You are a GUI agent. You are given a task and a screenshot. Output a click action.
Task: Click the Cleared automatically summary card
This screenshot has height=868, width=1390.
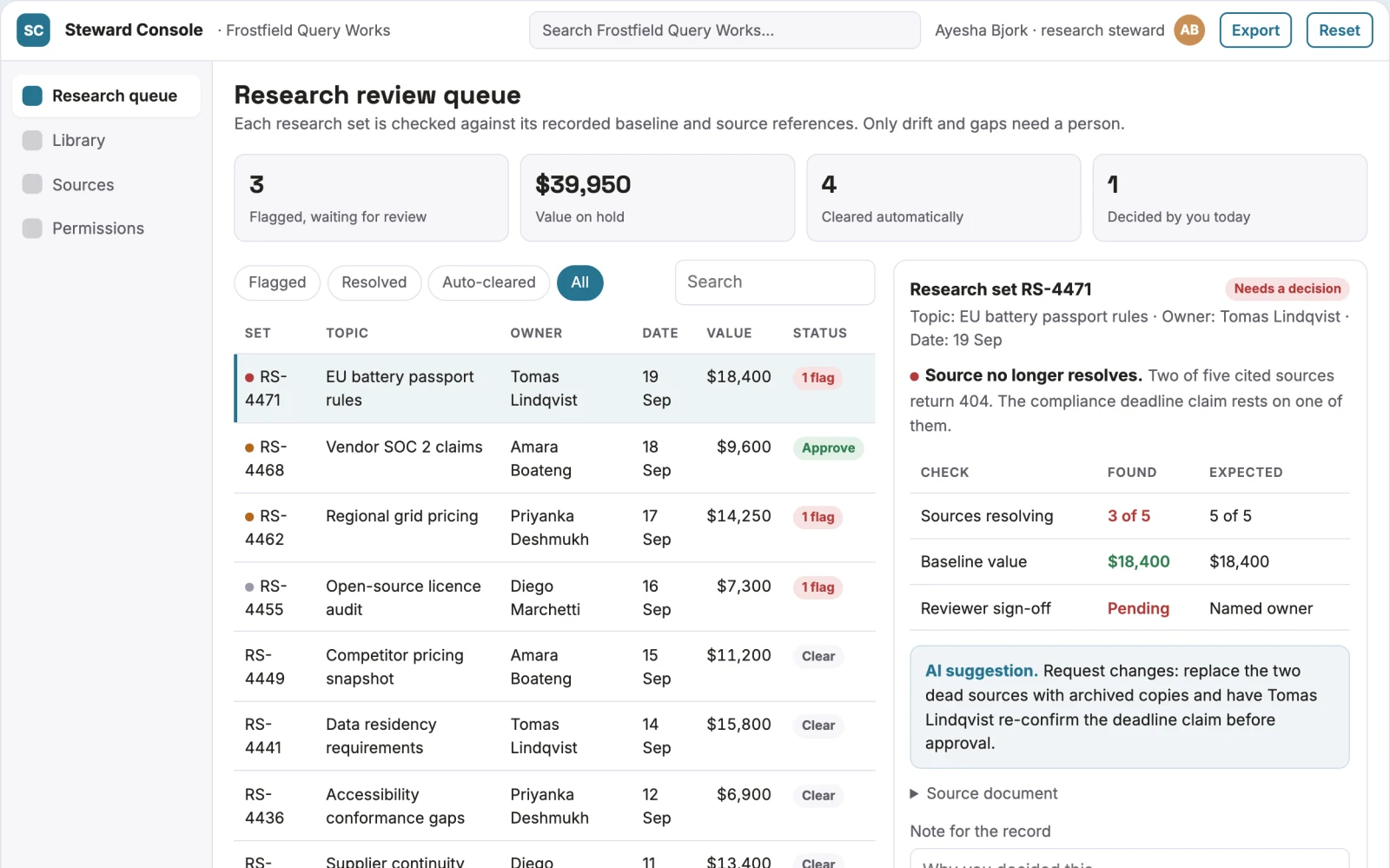coord(943,198)
